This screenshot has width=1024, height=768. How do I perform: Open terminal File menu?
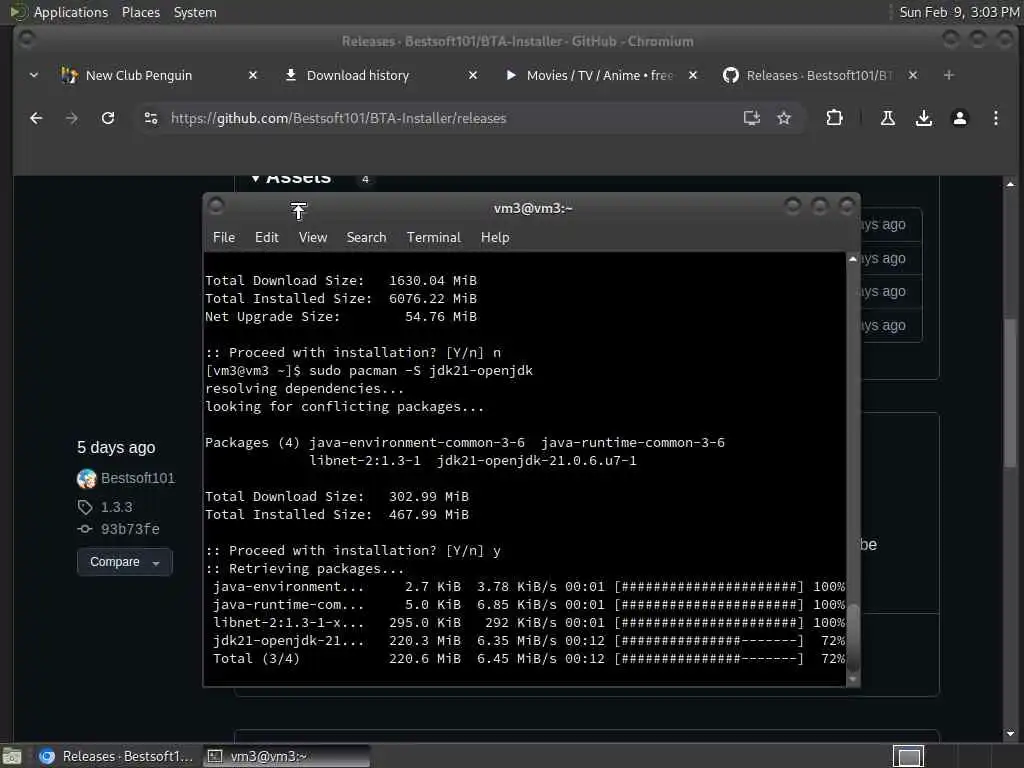click(x=223, y=237)
